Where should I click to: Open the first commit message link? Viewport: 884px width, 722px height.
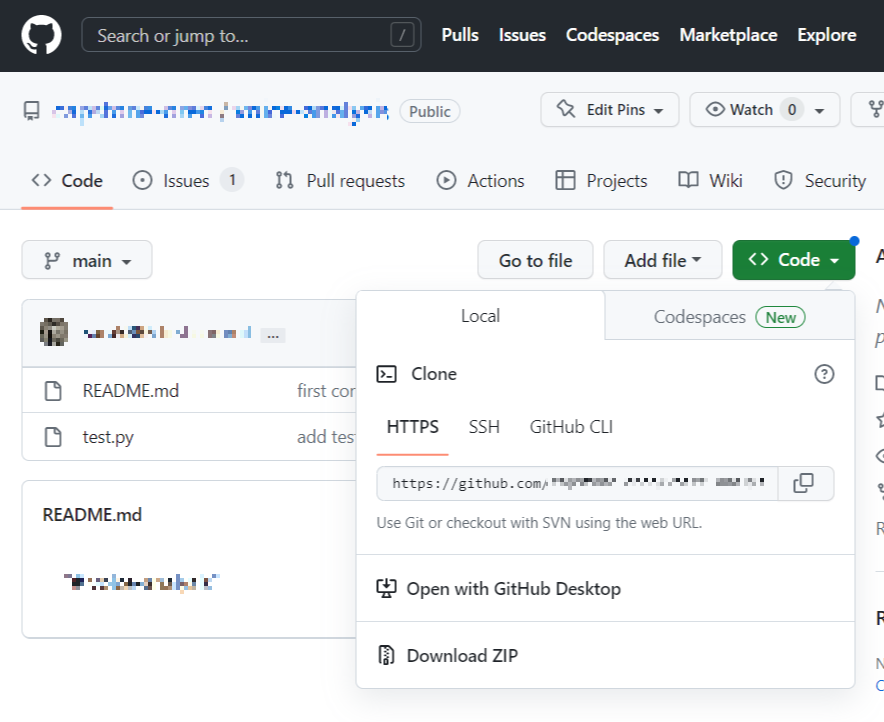(x=326, y=391)
